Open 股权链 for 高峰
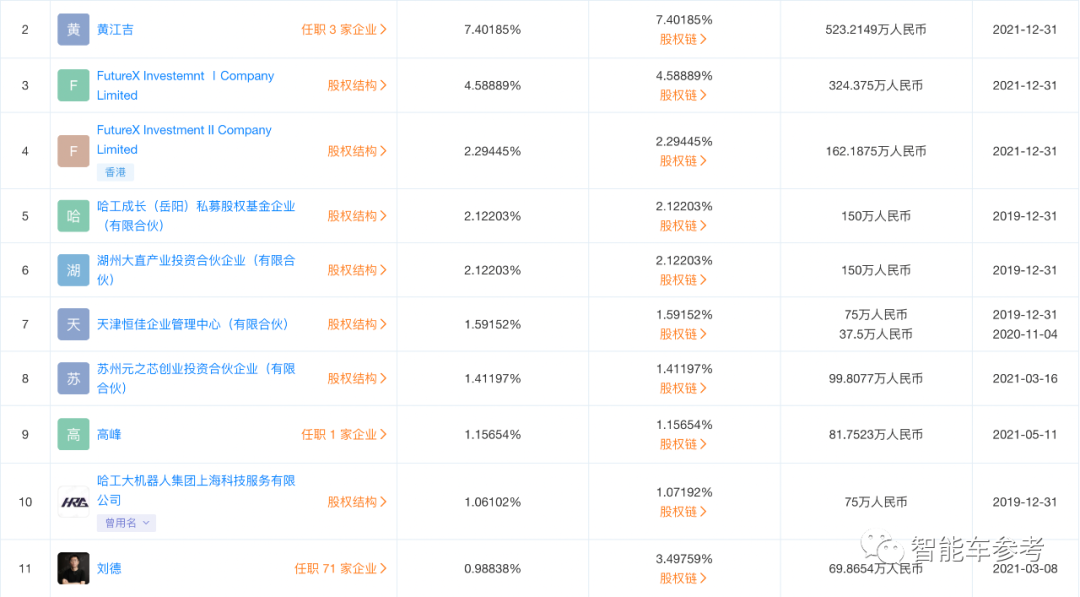This screenshot has width=1080, height=597. coord(683,443)
